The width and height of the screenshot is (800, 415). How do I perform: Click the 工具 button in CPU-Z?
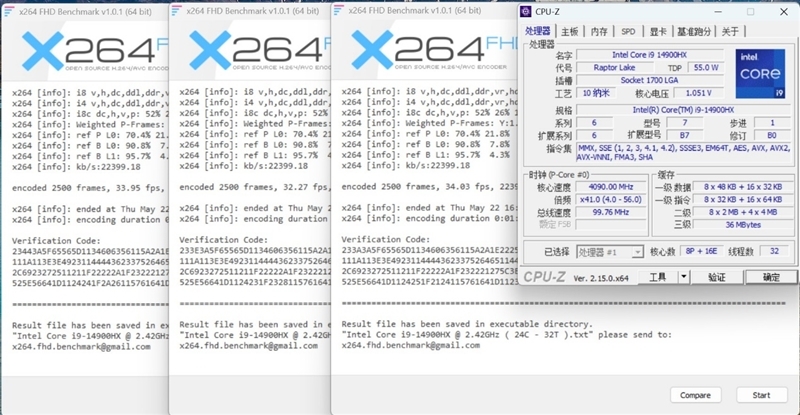click(x=658, y=277)
